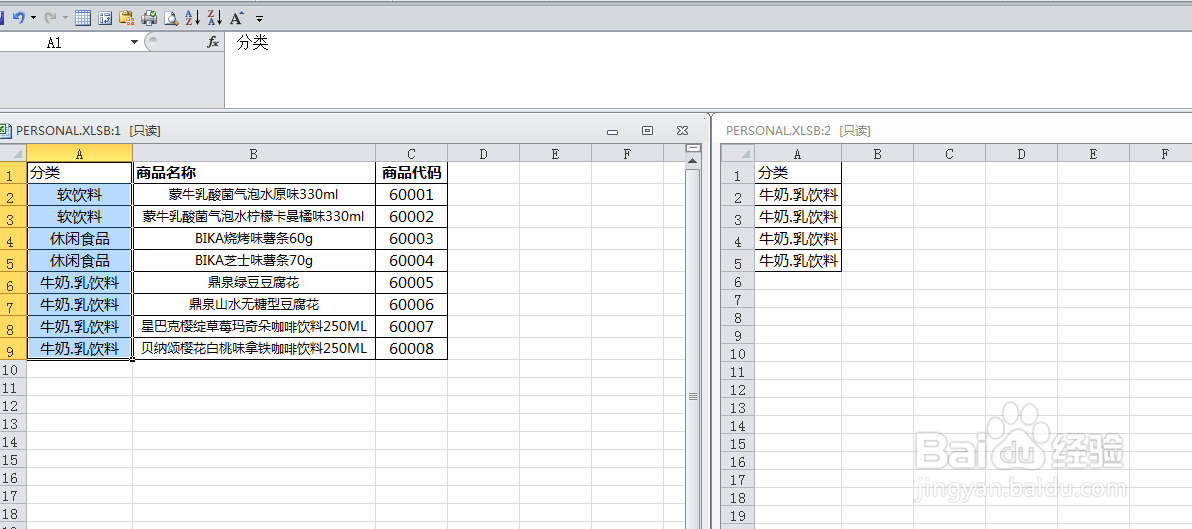The width and height of the screenshot is (1192, 529).
Task: Select column E header in PERSONAL.XLSB:2
Action: click(x=1092, y=154)
